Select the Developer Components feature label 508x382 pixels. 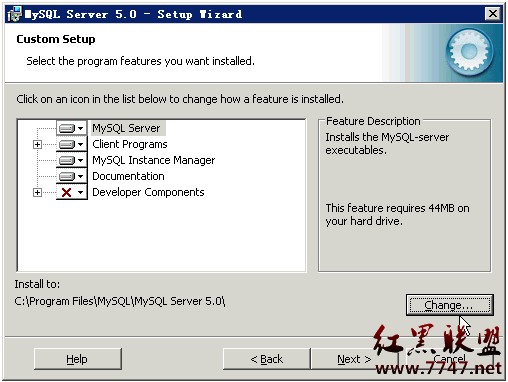148,192
